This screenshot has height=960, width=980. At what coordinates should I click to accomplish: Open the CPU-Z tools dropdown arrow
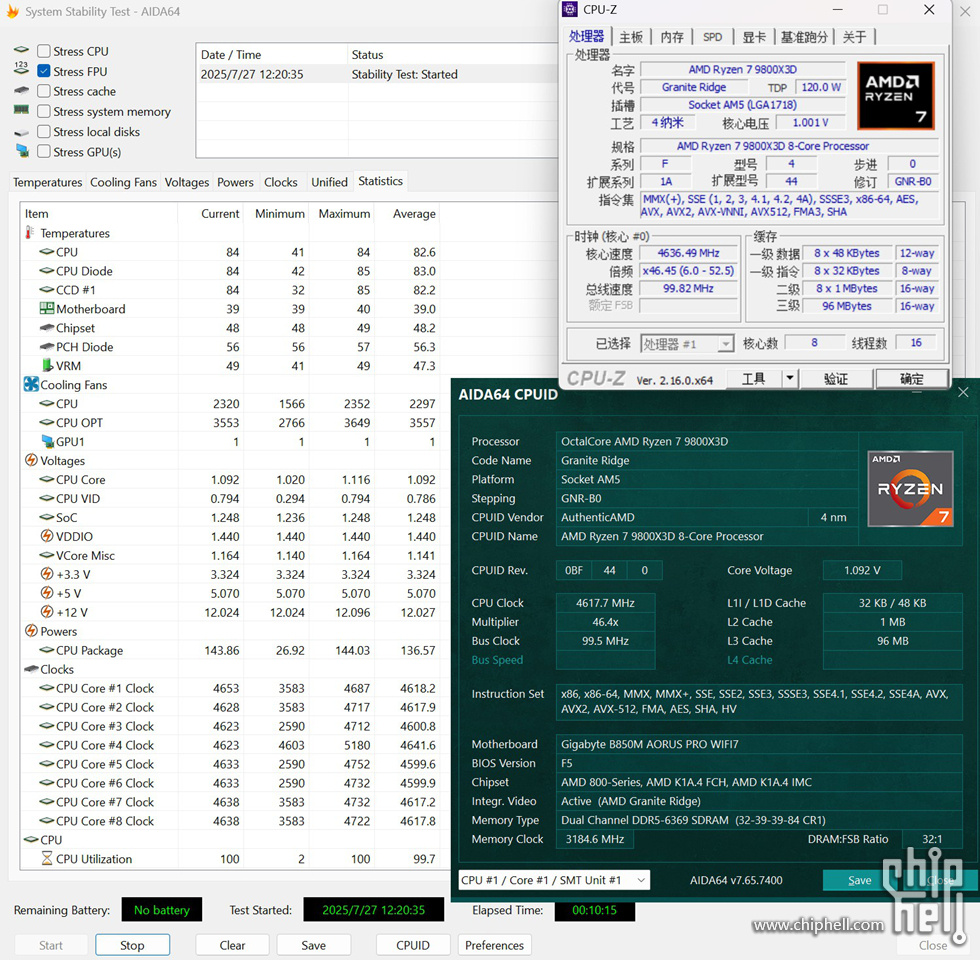point(789,379)
